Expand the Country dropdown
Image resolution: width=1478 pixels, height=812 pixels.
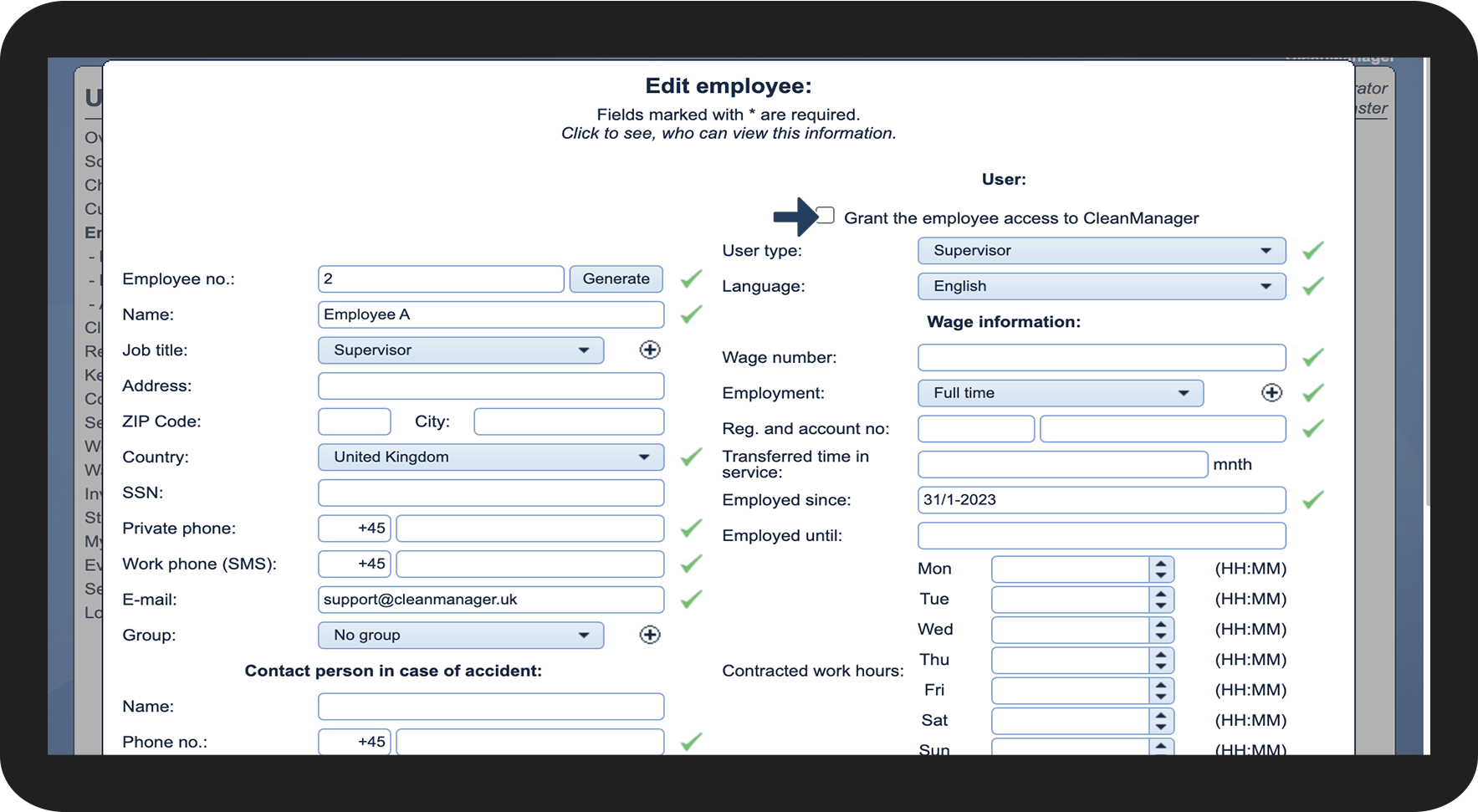(x=490, y=457)
